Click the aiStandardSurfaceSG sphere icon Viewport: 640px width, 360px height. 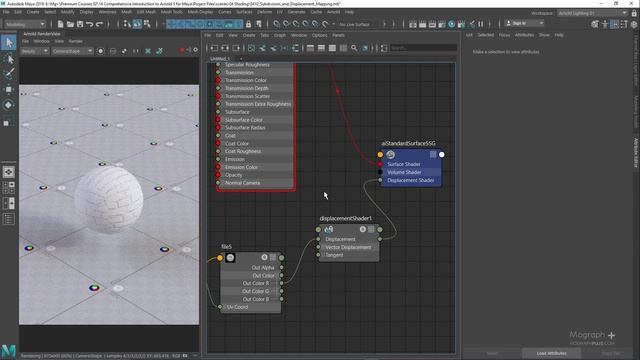coord(391,155)
